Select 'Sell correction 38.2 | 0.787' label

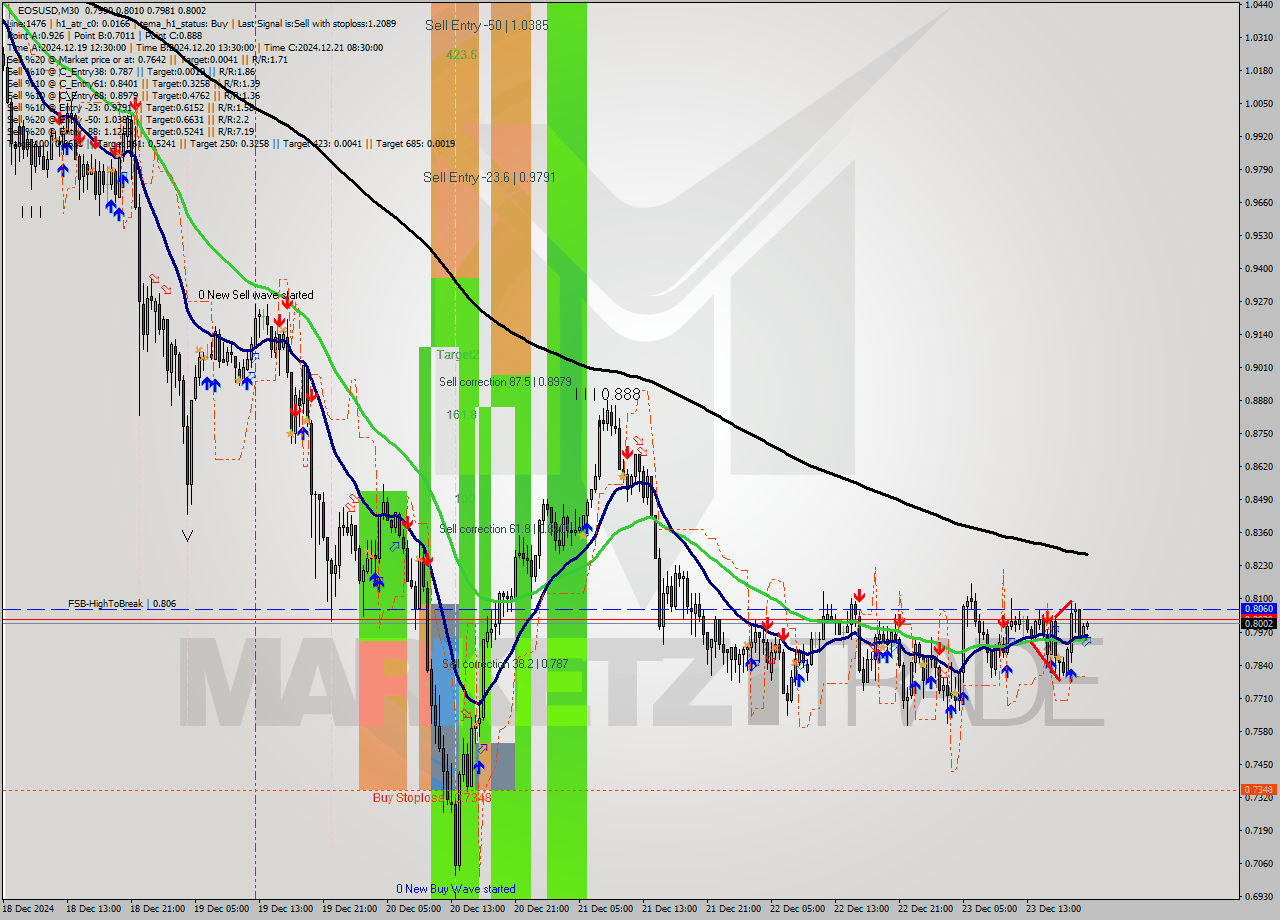505,664
